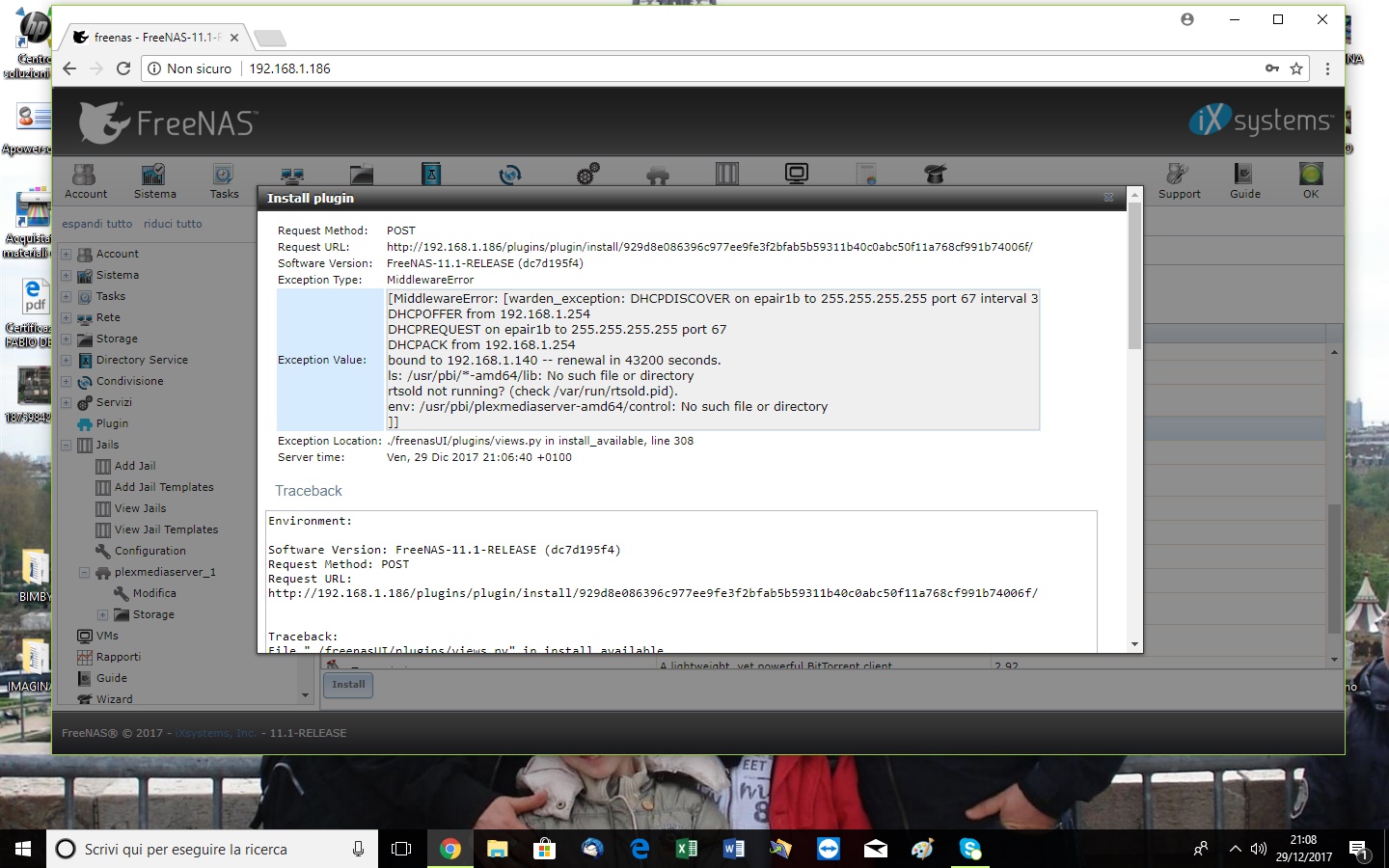Click the 'espandi tutto' link
The height and width of the screenshot is (868, 1389).
pos(97,224)
